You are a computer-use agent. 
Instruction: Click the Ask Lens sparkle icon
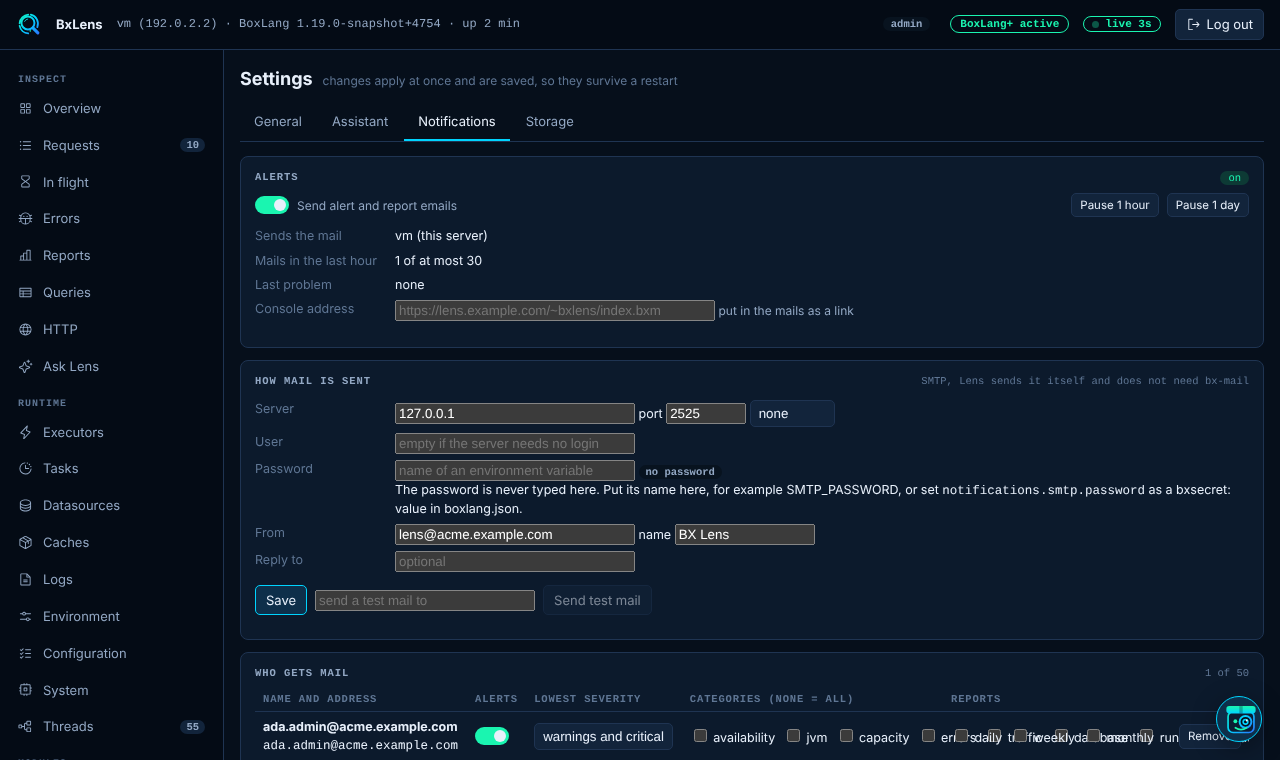point(26,366)
